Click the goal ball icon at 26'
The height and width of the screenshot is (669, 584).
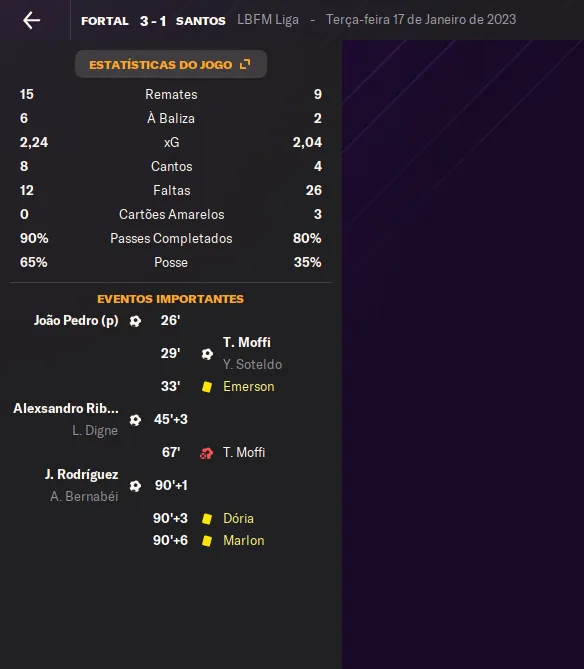pos(135,321)
